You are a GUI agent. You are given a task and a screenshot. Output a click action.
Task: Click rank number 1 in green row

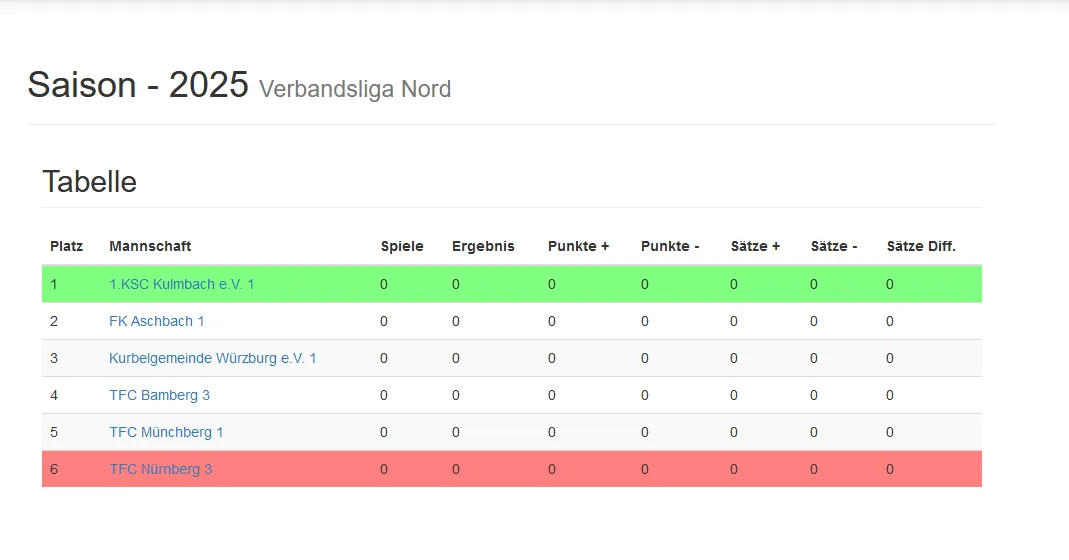[x=54, y=284]
